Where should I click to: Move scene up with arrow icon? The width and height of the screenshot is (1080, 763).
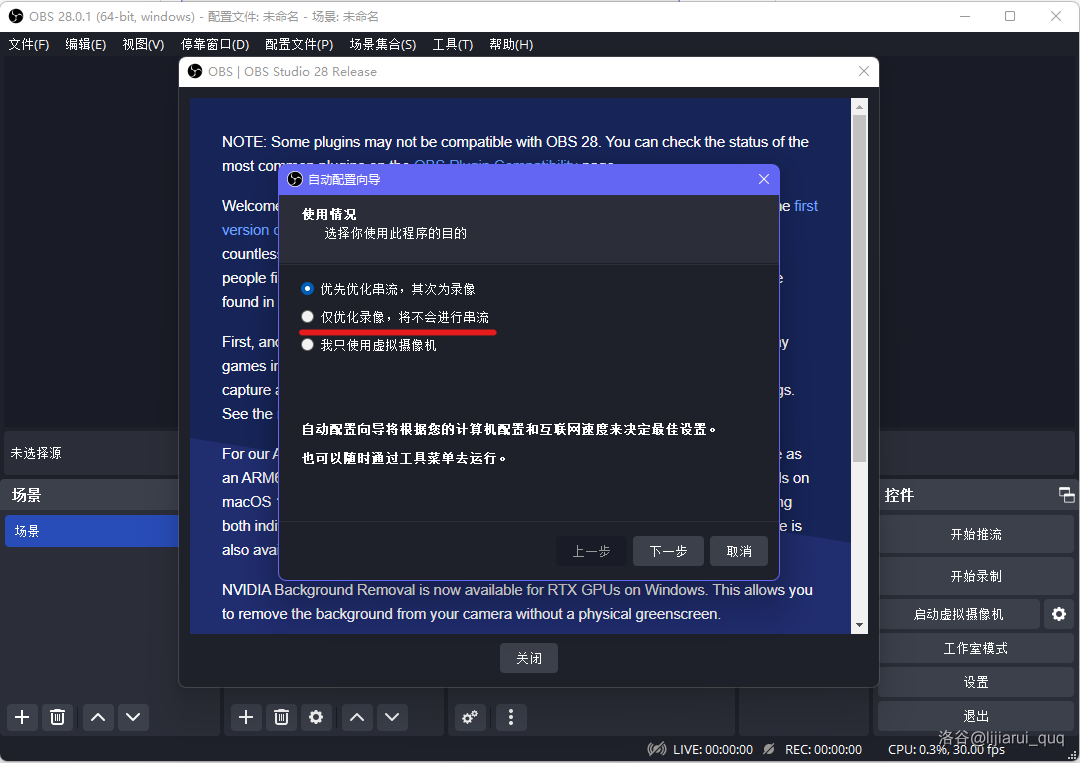coord(98,718)
